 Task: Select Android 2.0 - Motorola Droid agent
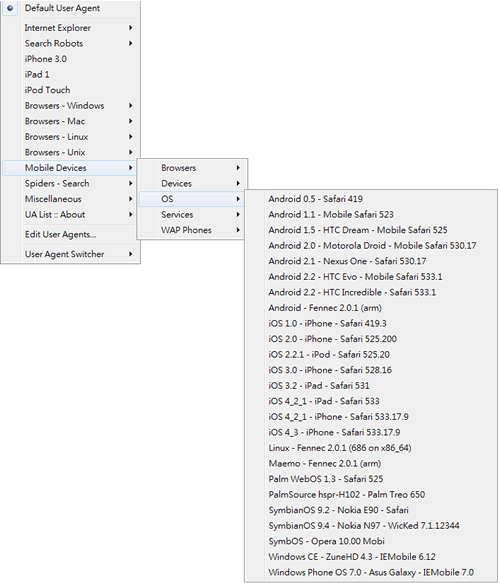(371, 246)
